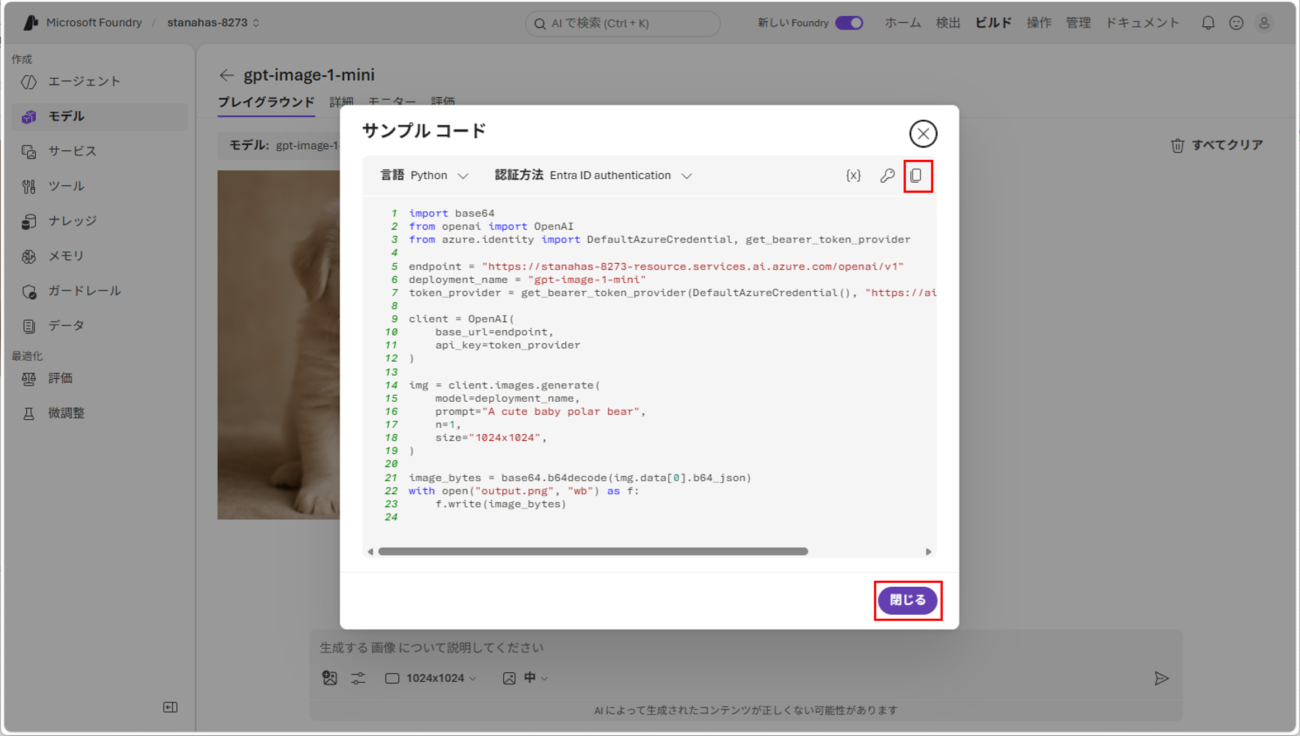The height and width of the screenshot is (736, 1300).
Task: Open メモリ in the sidebar
Action: pyautogui.click(x=100, y=256)
